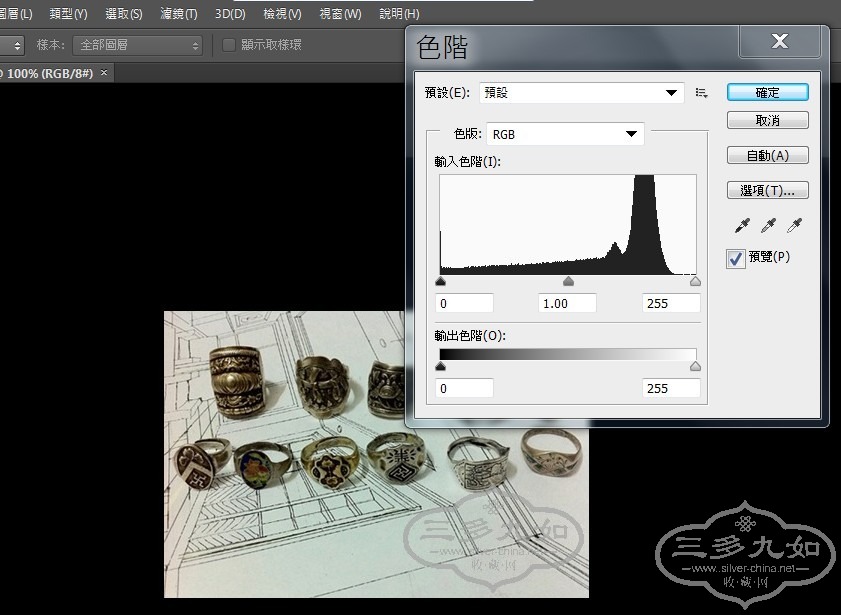Close the 色階 dialog window
The height and width of the screenshot is (615, 841).
pos(780,42)
